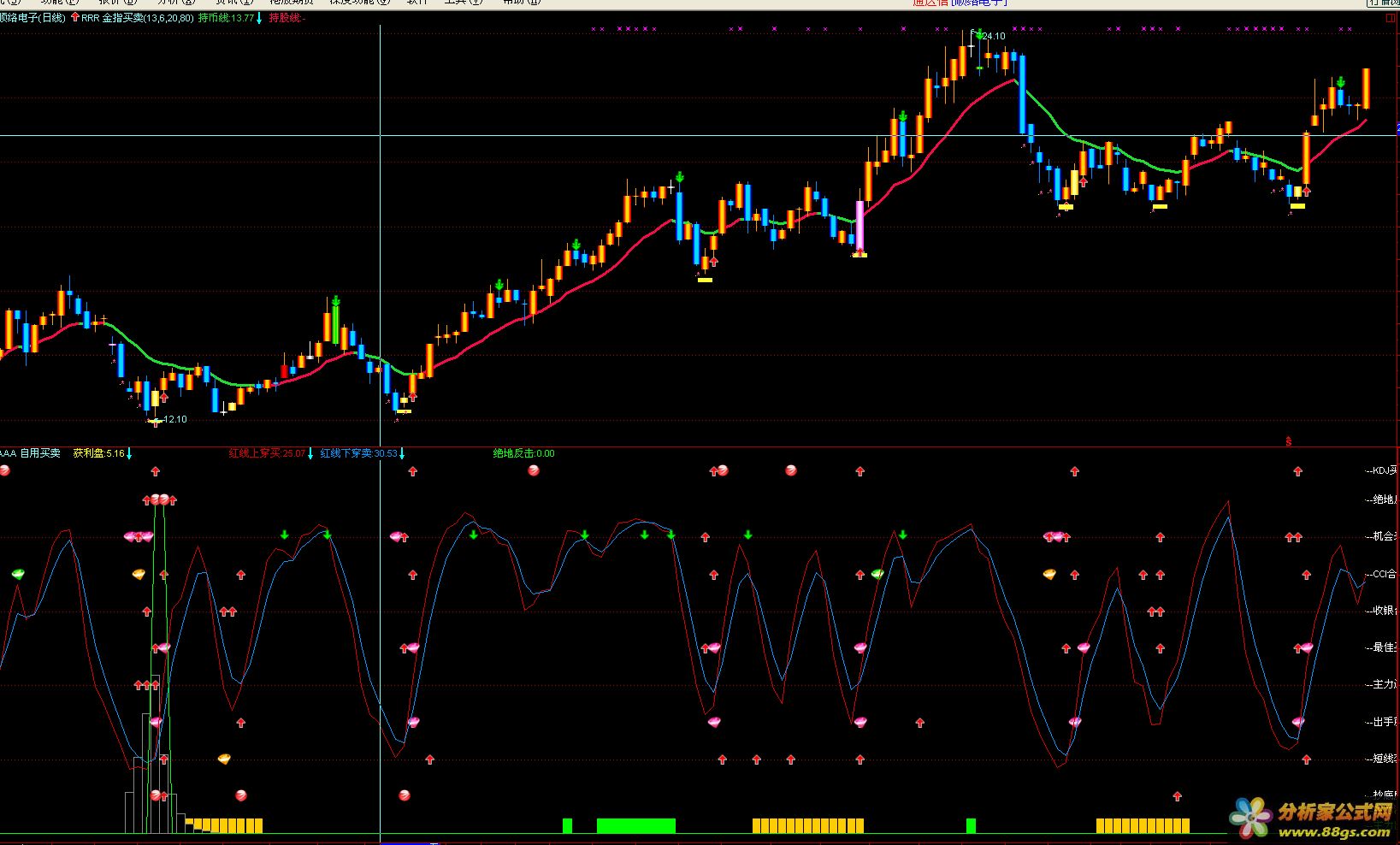Click the pink candlestick in the main chart

(859, 226)
